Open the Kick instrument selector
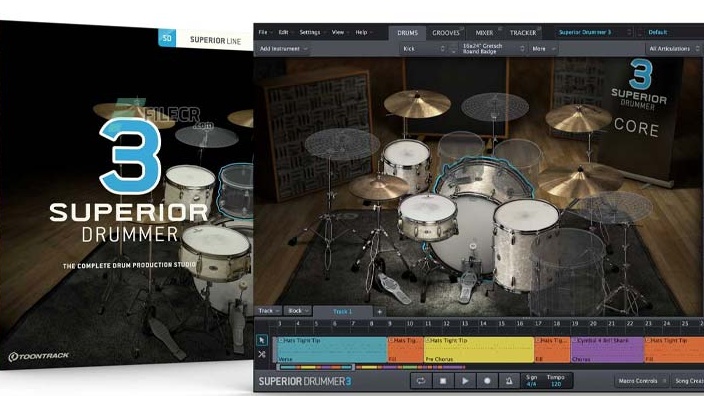This screenshot has height=396, width=704. tap(423, 48)
